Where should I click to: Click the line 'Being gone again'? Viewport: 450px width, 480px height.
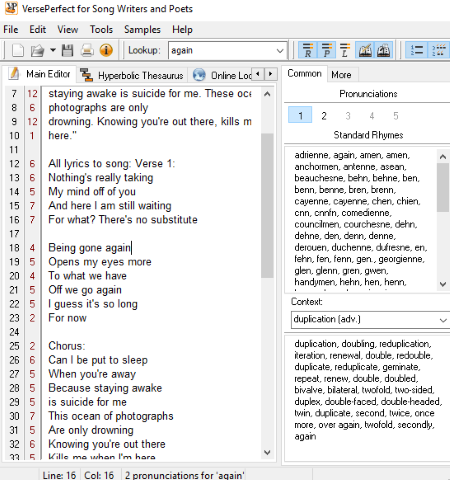(89, 248)
